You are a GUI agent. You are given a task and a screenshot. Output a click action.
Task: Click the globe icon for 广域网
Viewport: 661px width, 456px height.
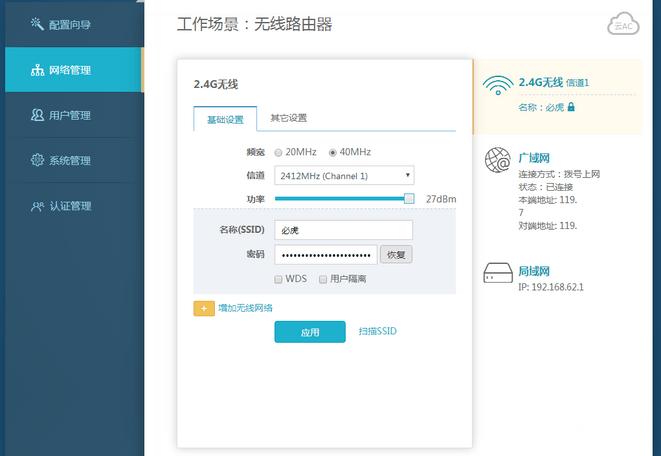(497, 160)
